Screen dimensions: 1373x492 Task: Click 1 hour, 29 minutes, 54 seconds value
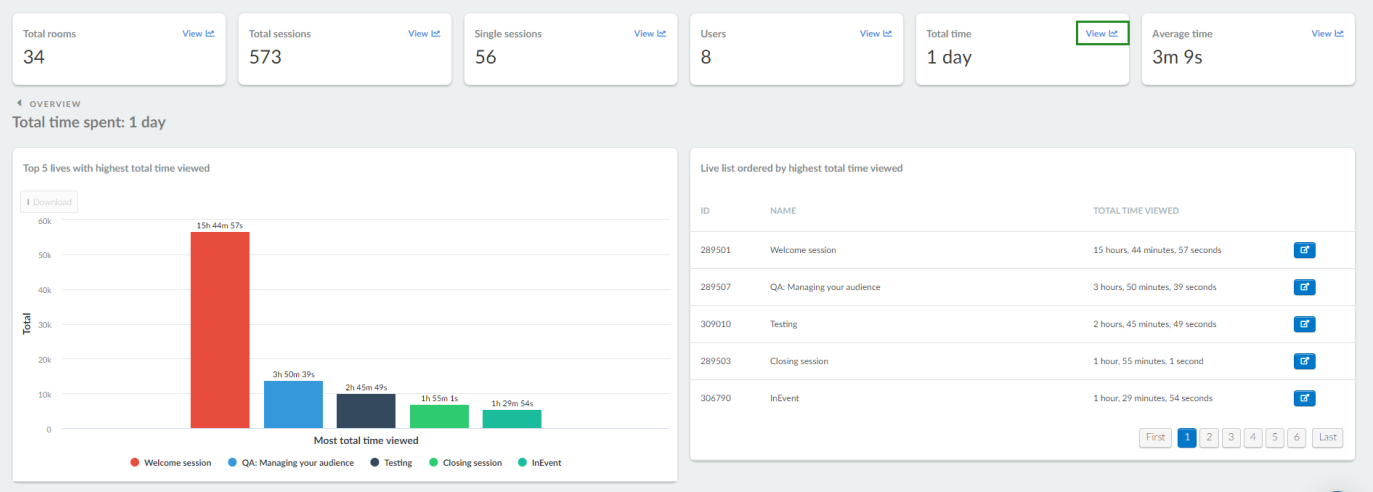pyautogui.click(x=1153, y=398)
